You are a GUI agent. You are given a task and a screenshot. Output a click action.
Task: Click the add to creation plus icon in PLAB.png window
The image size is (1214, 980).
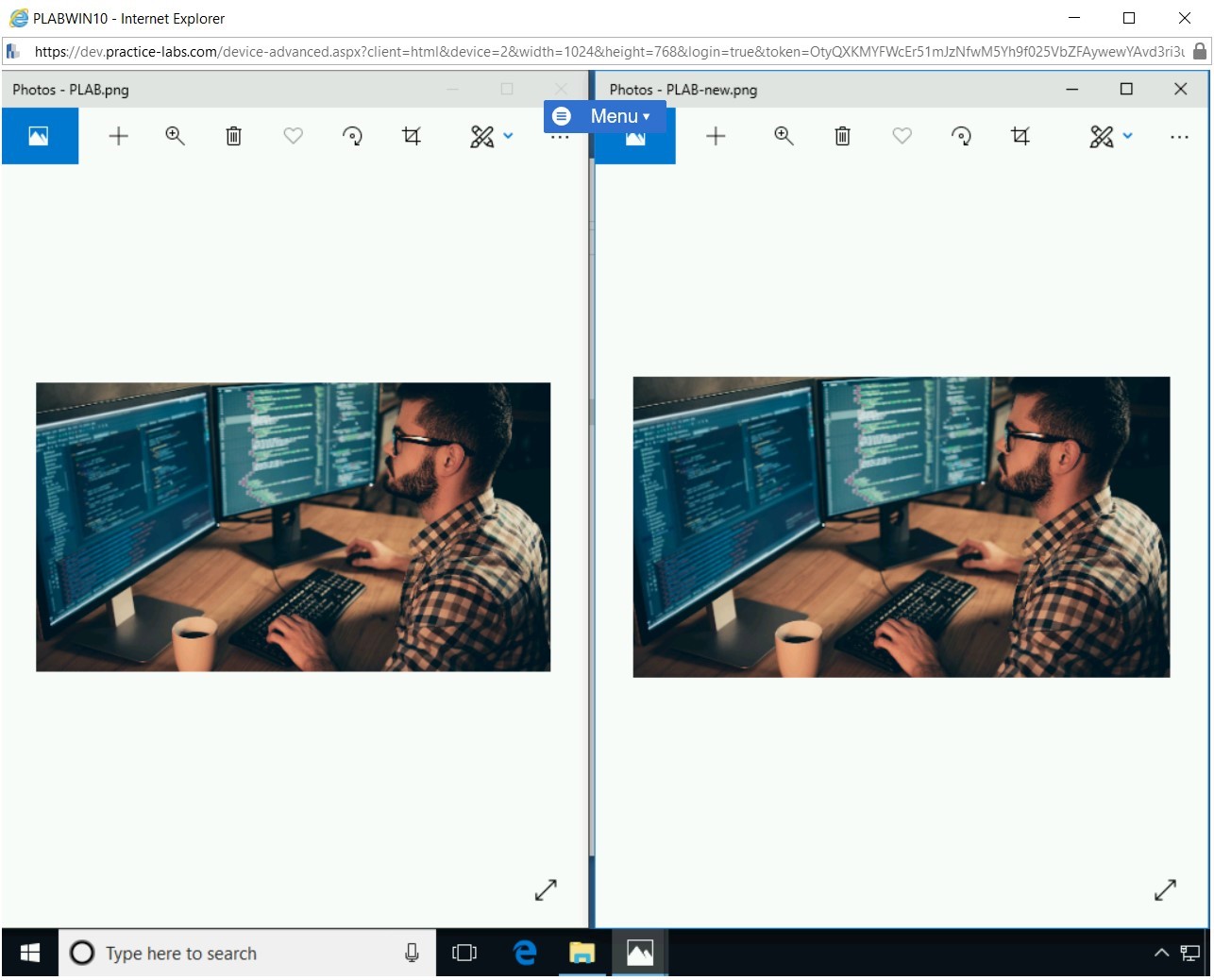118,137
